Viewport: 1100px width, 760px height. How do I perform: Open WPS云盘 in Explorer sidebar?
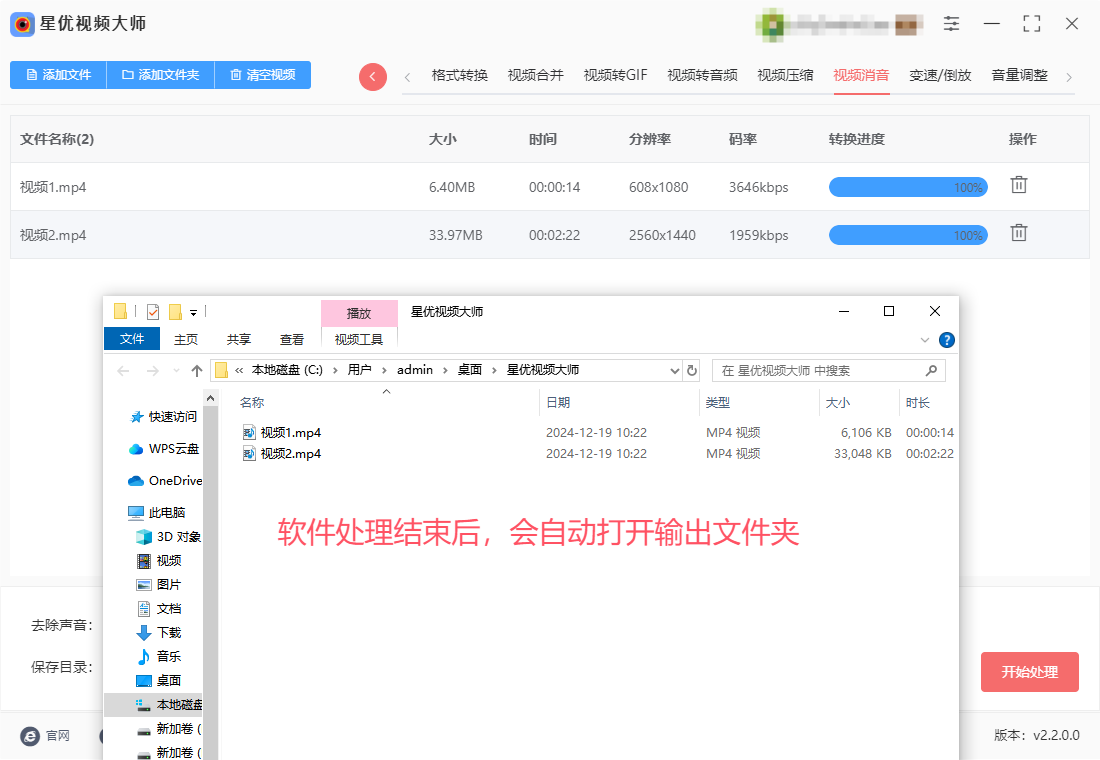click(x=164, y=449)
